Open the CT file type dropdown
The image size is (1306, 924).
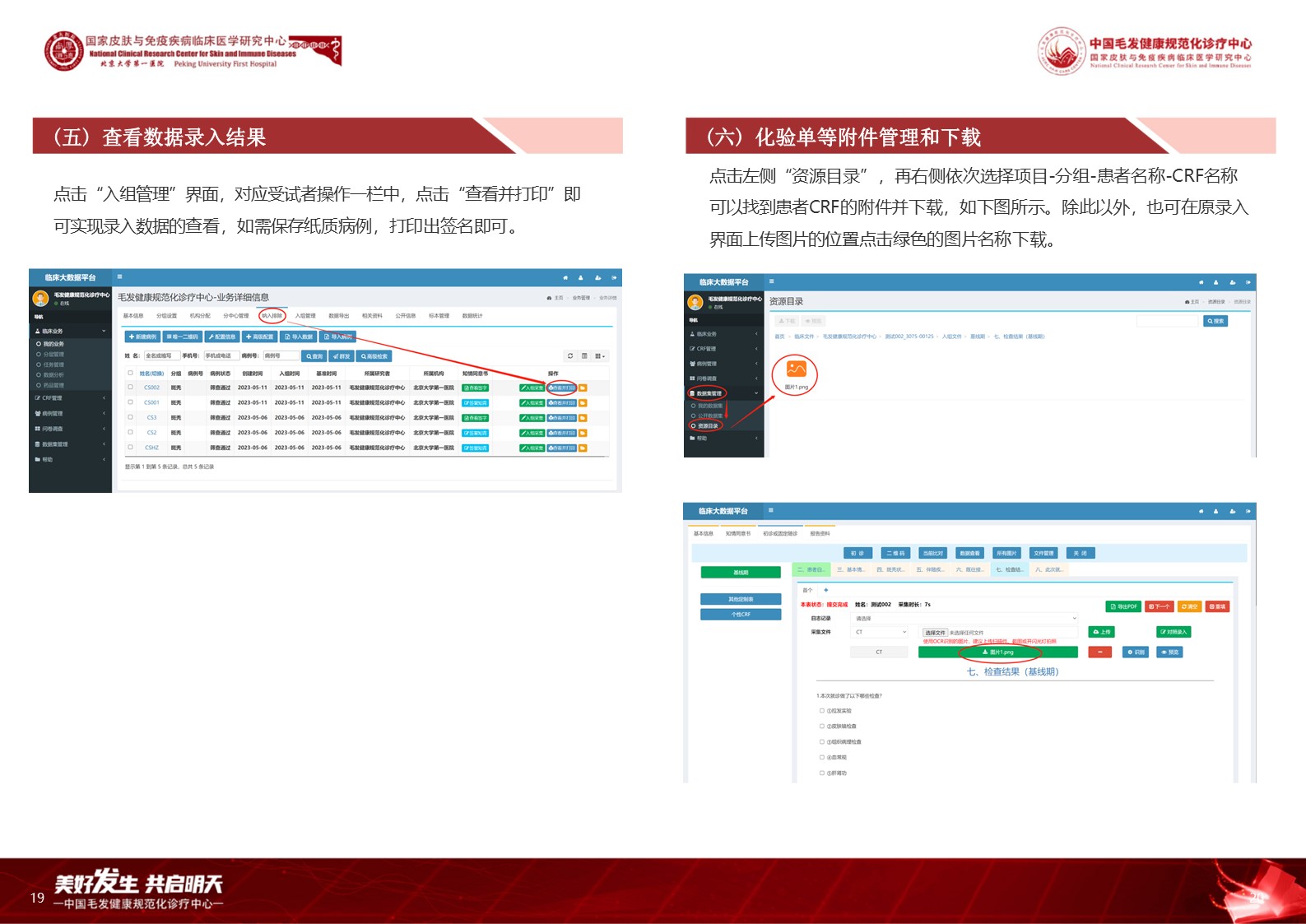point(880,632)
